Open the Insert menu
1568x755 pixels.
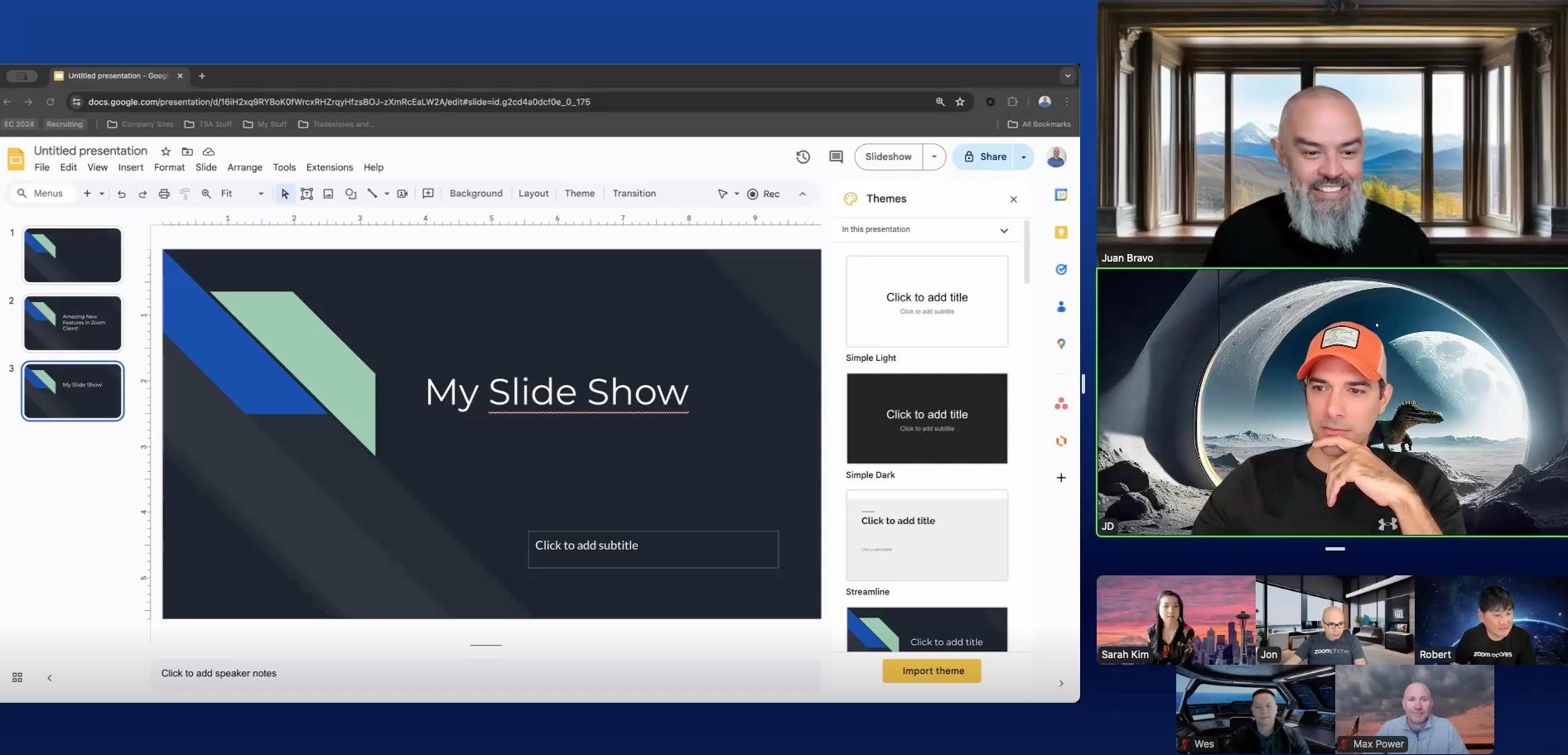(131, 167)
